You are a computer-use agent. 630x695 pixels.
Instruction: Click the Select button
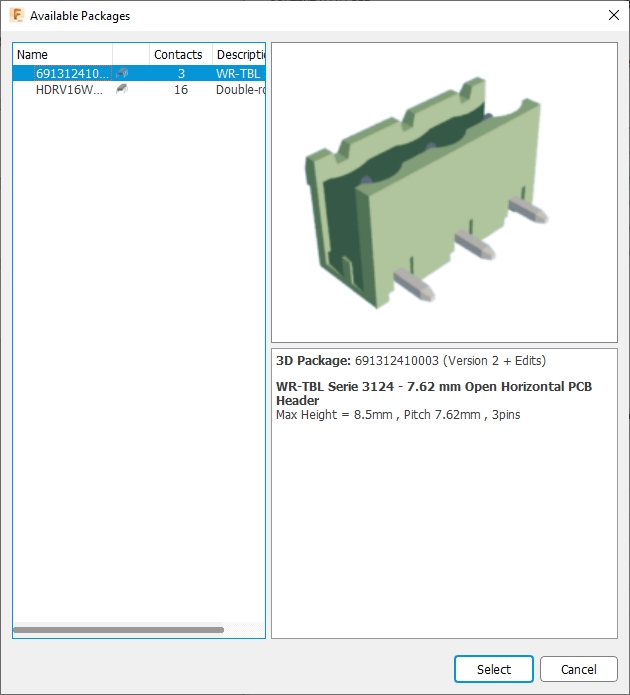[493, 669]
